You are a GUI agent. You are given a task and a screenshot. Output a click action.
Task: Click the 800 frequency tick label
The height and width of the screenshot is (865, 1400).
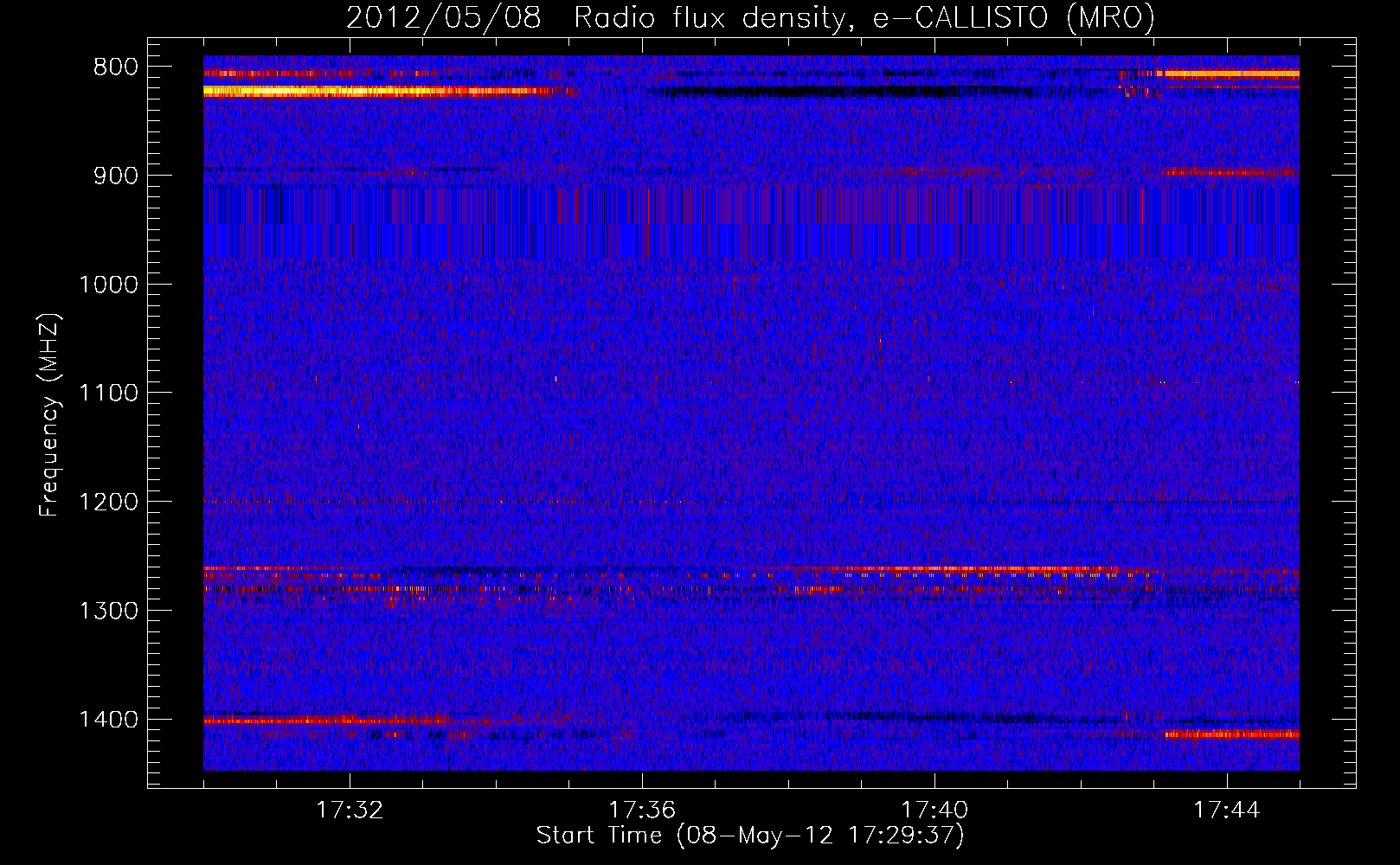116,67
